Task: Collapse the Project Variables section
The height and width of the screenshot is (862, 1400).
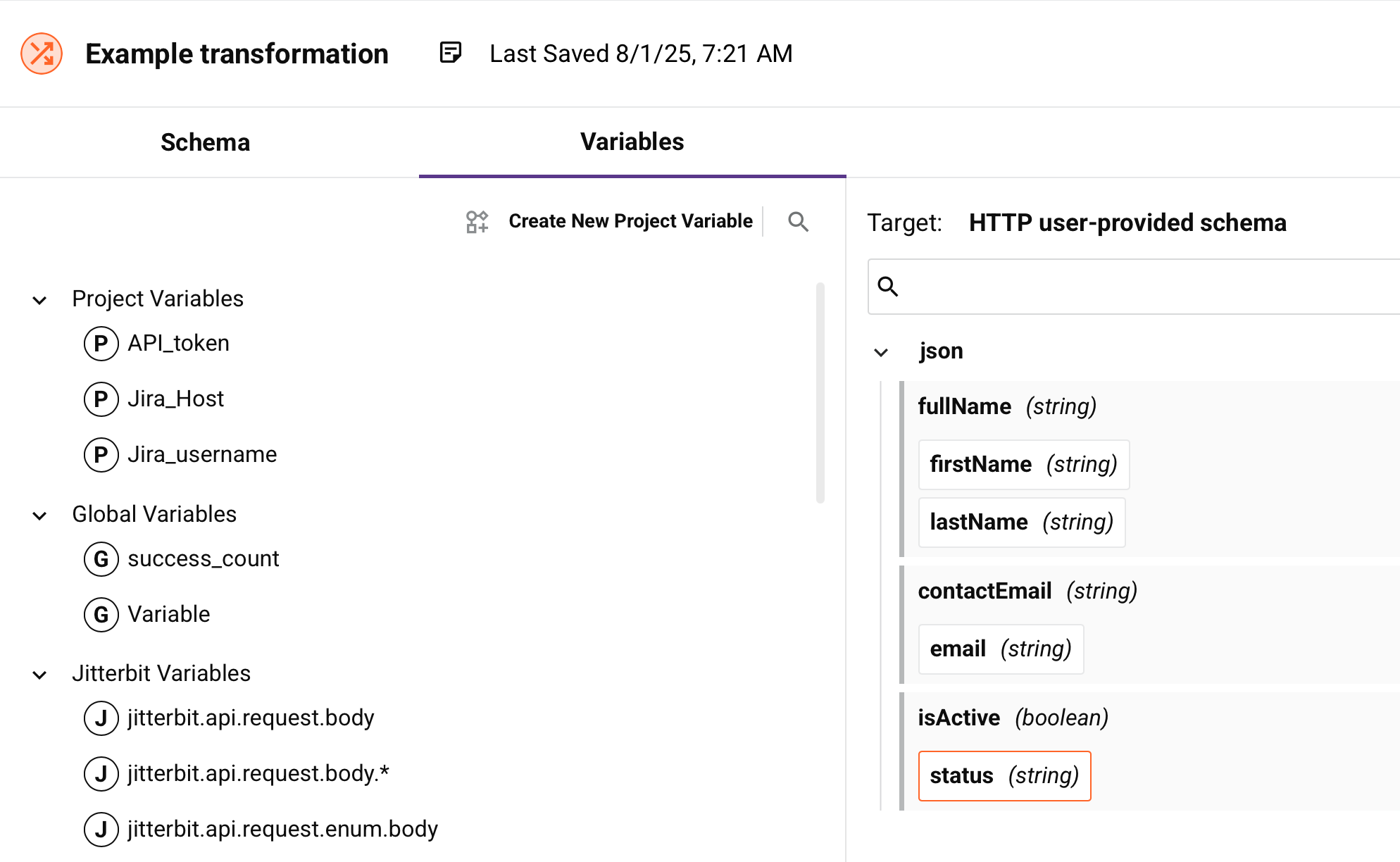Action: pyautogui.click(x=40, y=300)
